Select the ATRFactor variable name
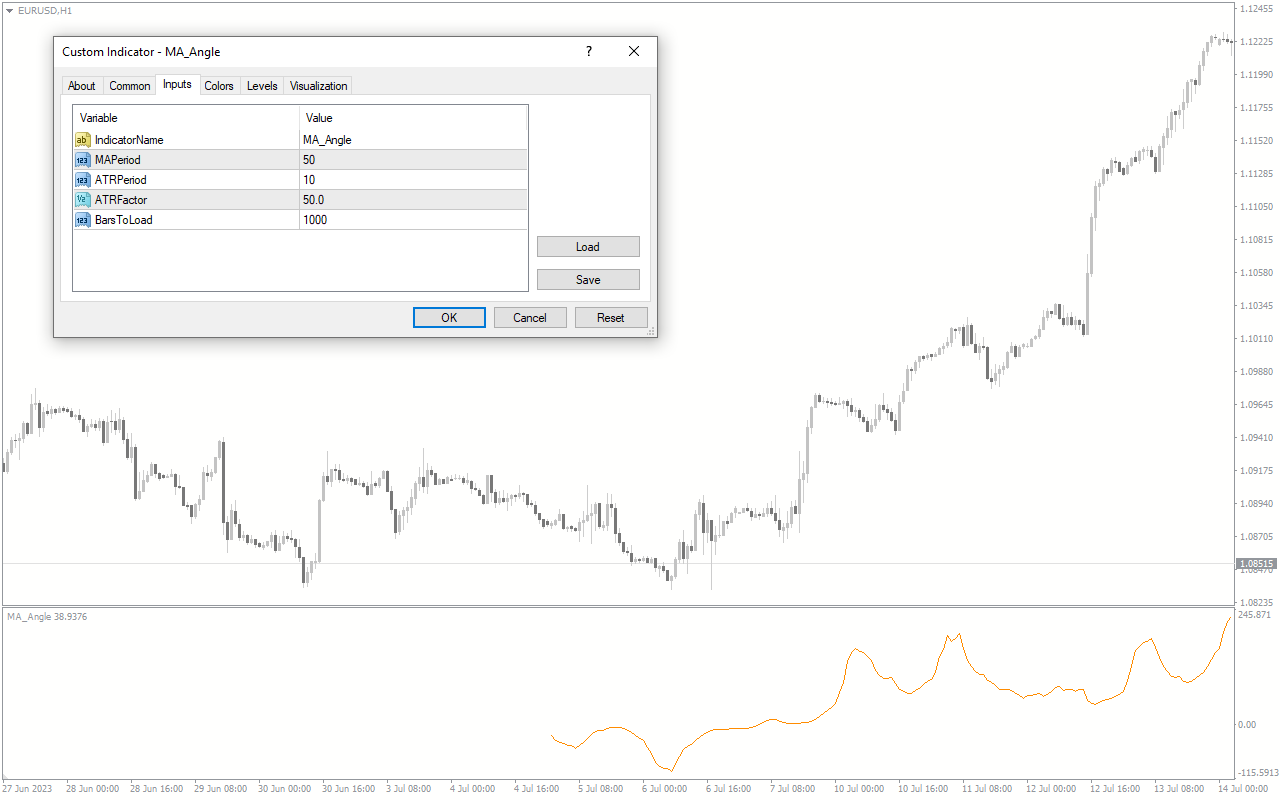 [121, 200]
